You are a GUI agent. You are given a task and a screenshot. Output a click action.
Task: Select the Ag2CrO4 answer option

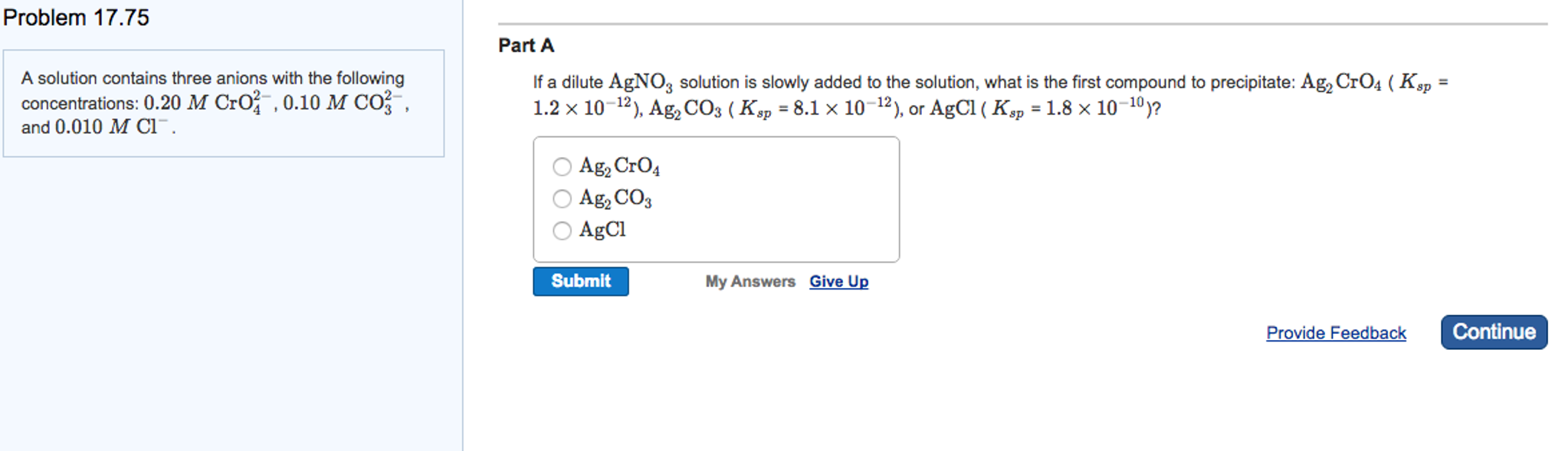(562, 165)
